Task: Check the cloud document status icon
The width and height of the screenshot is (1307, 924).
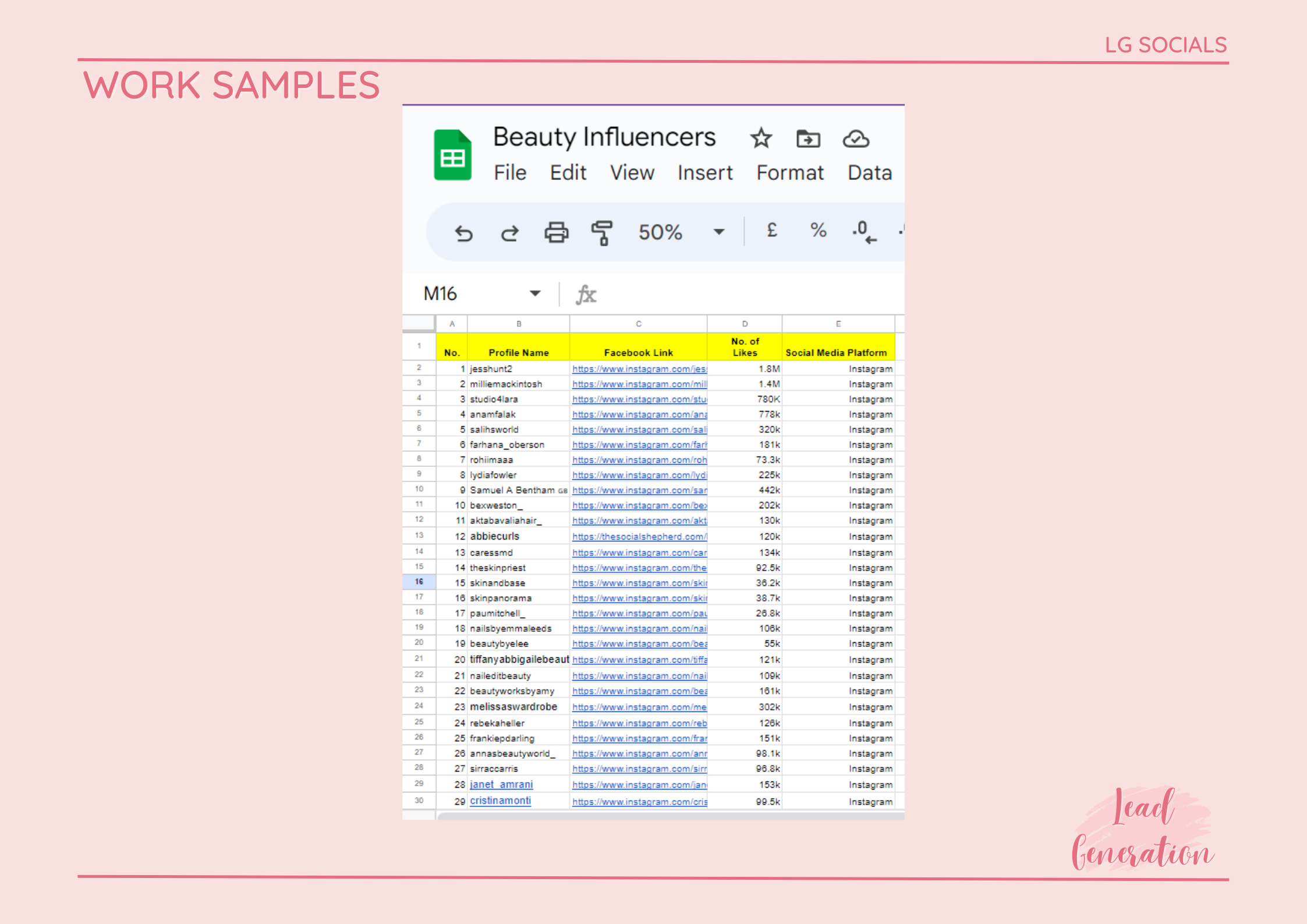Action: pos(855,139)
